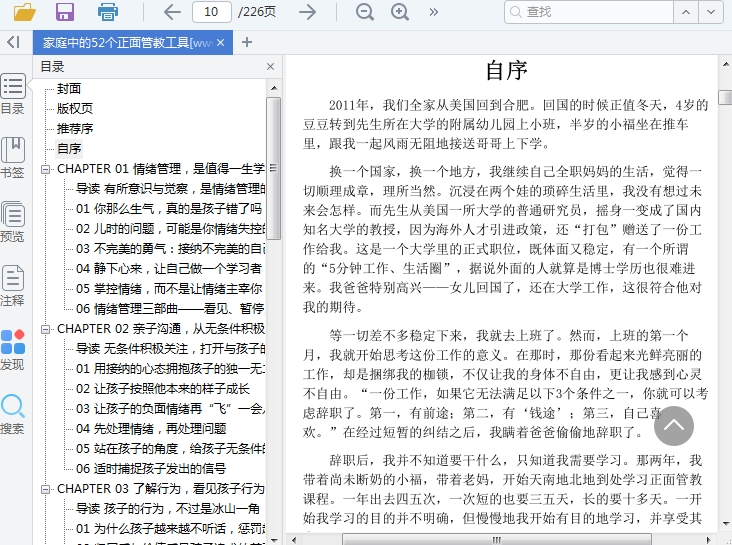
Task: Open the 书签 bookmarks panel
Action: pyautogui.click(x=13, y=159)
